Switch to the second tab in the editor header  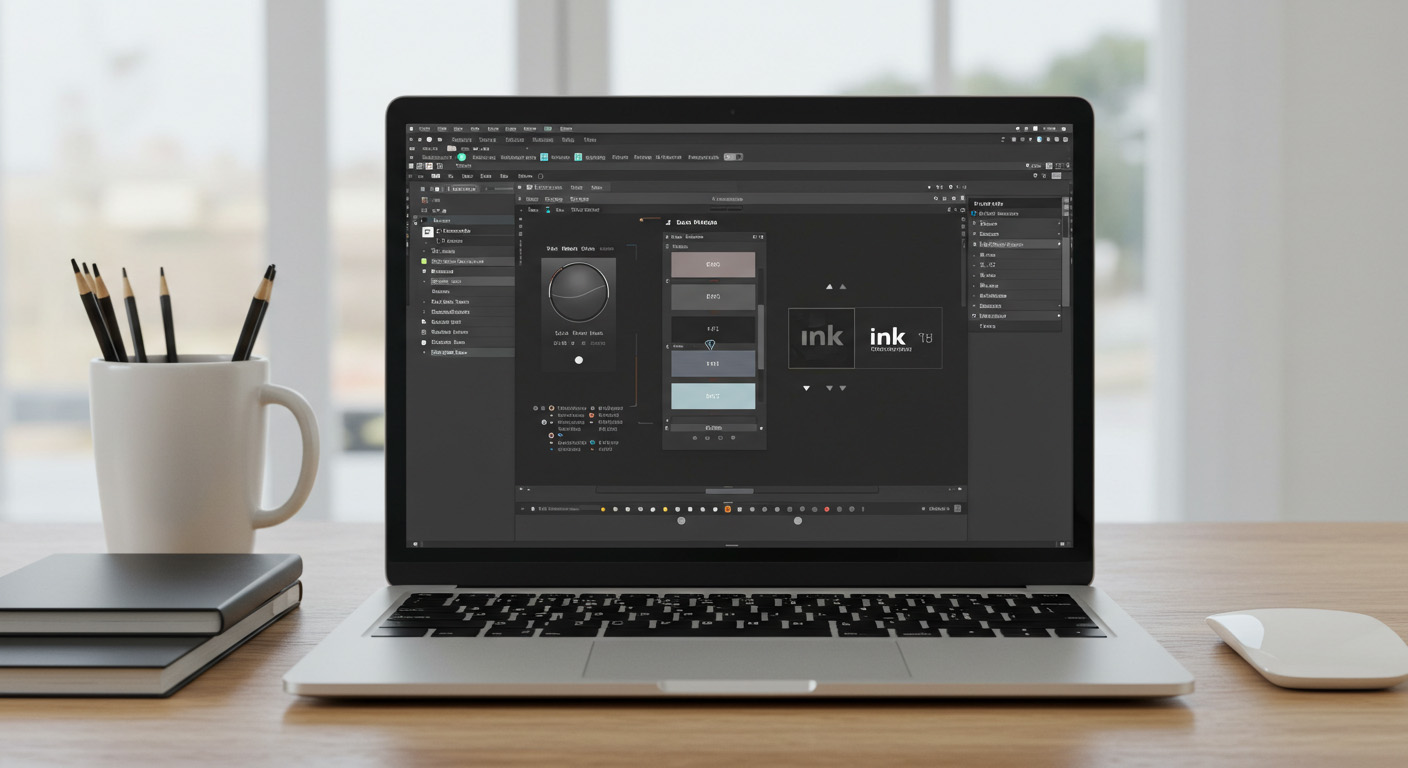coord(578,187)
